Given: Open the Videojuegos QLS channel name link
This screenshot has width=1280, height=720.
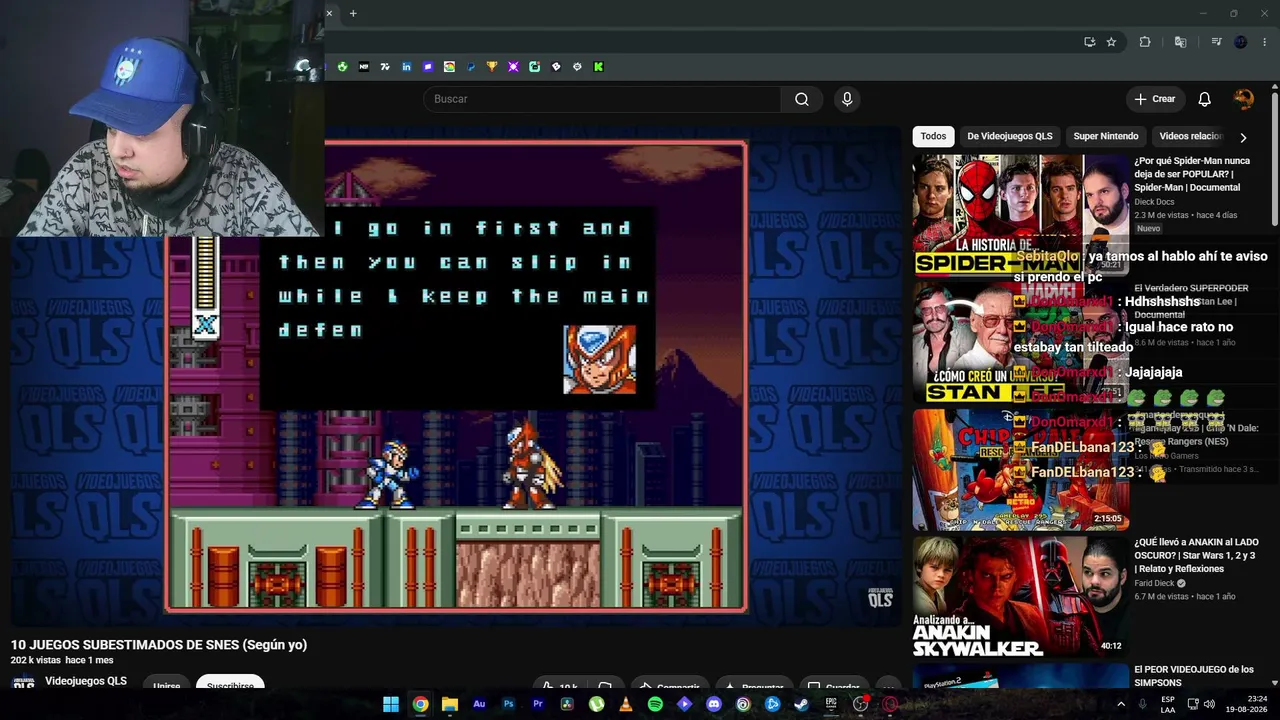Looking at the screenshot, I should pos(86,681).
